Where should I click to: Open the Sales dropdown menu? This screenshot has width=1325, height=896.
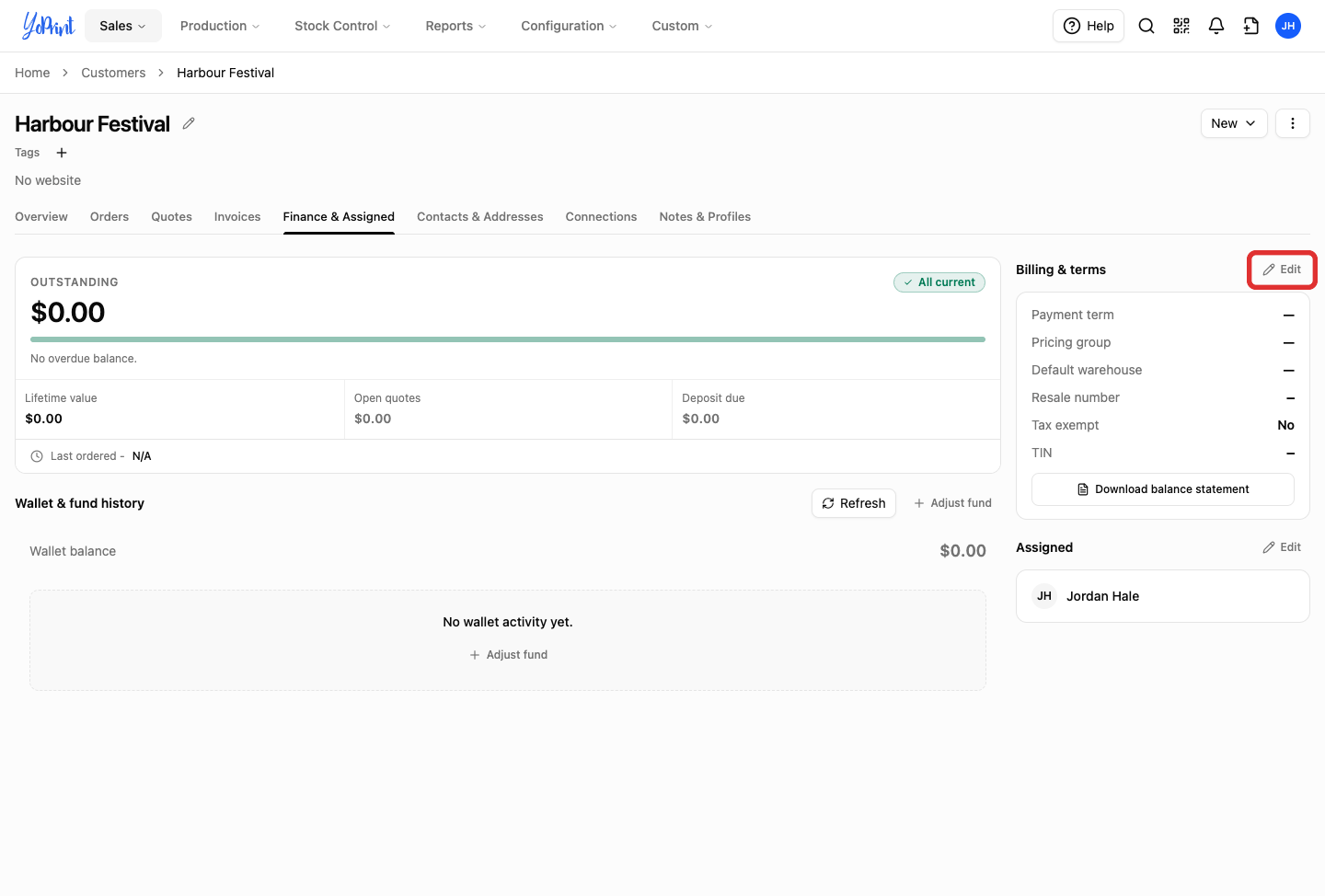point(123,26)
